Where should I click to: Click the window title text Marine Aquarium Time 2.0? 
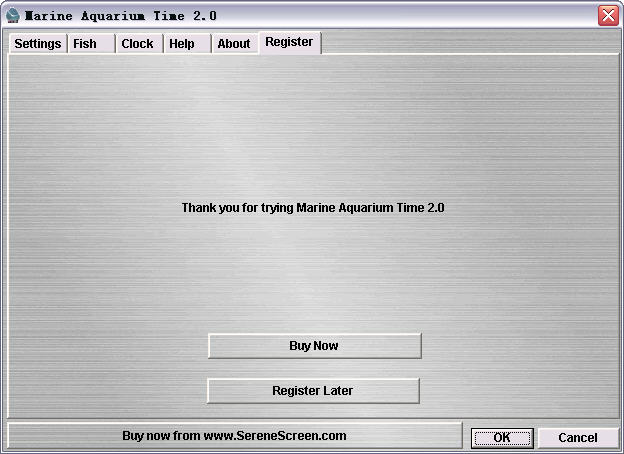click(x=120, y=16)
